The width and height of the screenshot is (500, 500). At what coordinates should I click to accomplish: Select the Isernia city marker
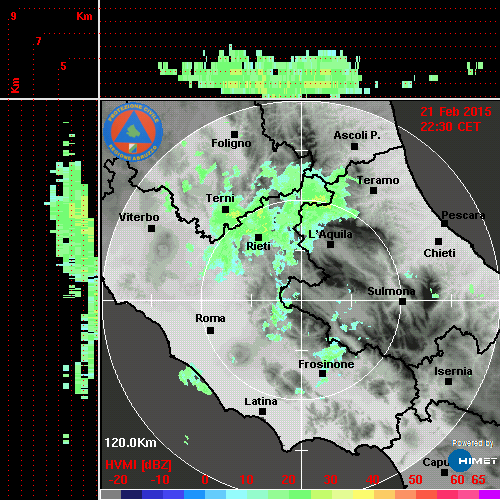point(449,381)
